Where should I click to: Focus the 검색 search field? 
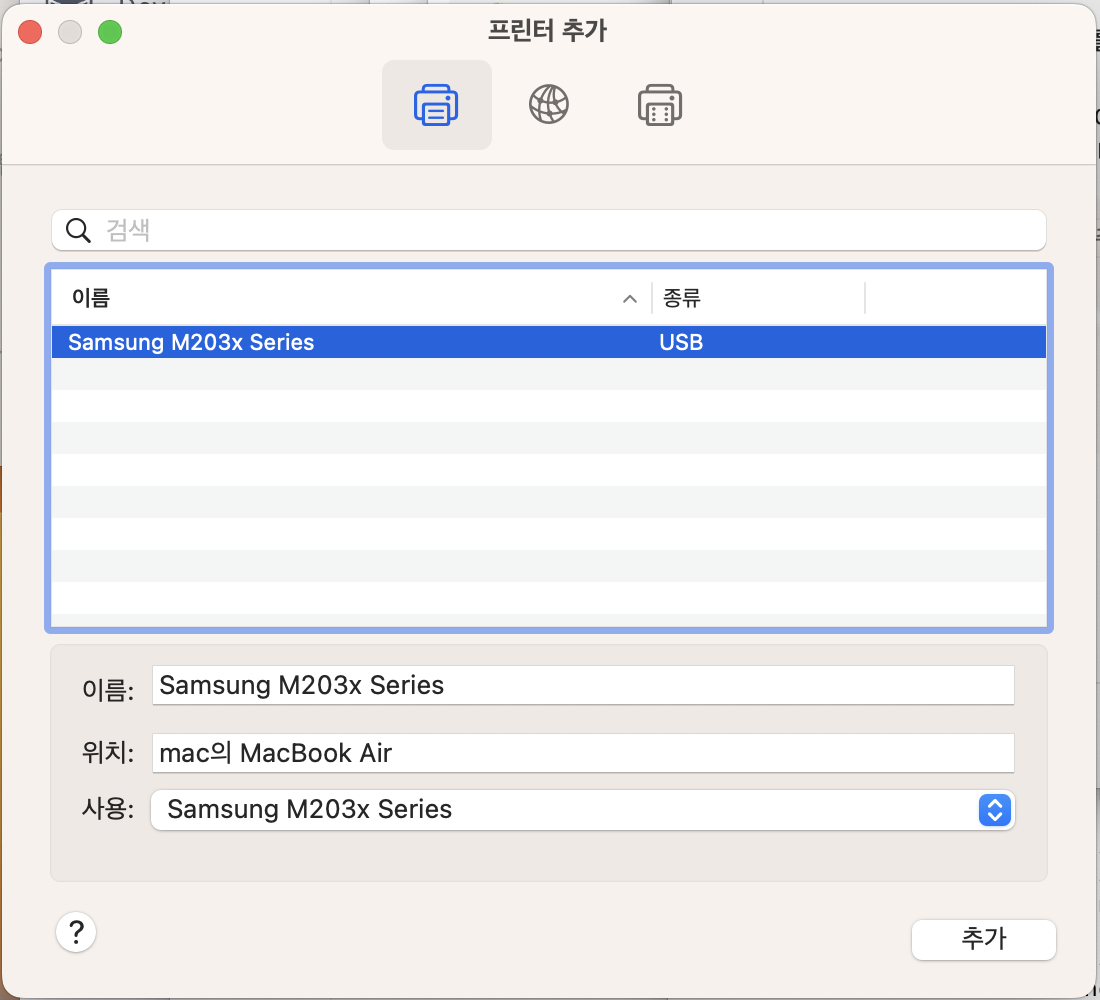pyautogui.click(x=549, y=230)
